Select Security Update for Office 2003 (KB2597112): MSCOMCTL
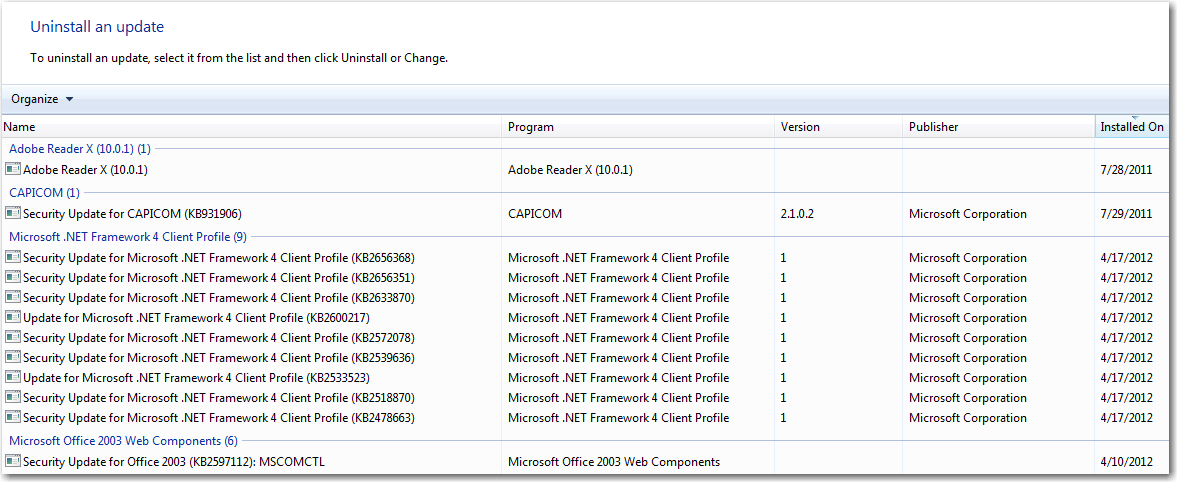Viewport: 1177px width, 482px height. click(x=174, y=461)
